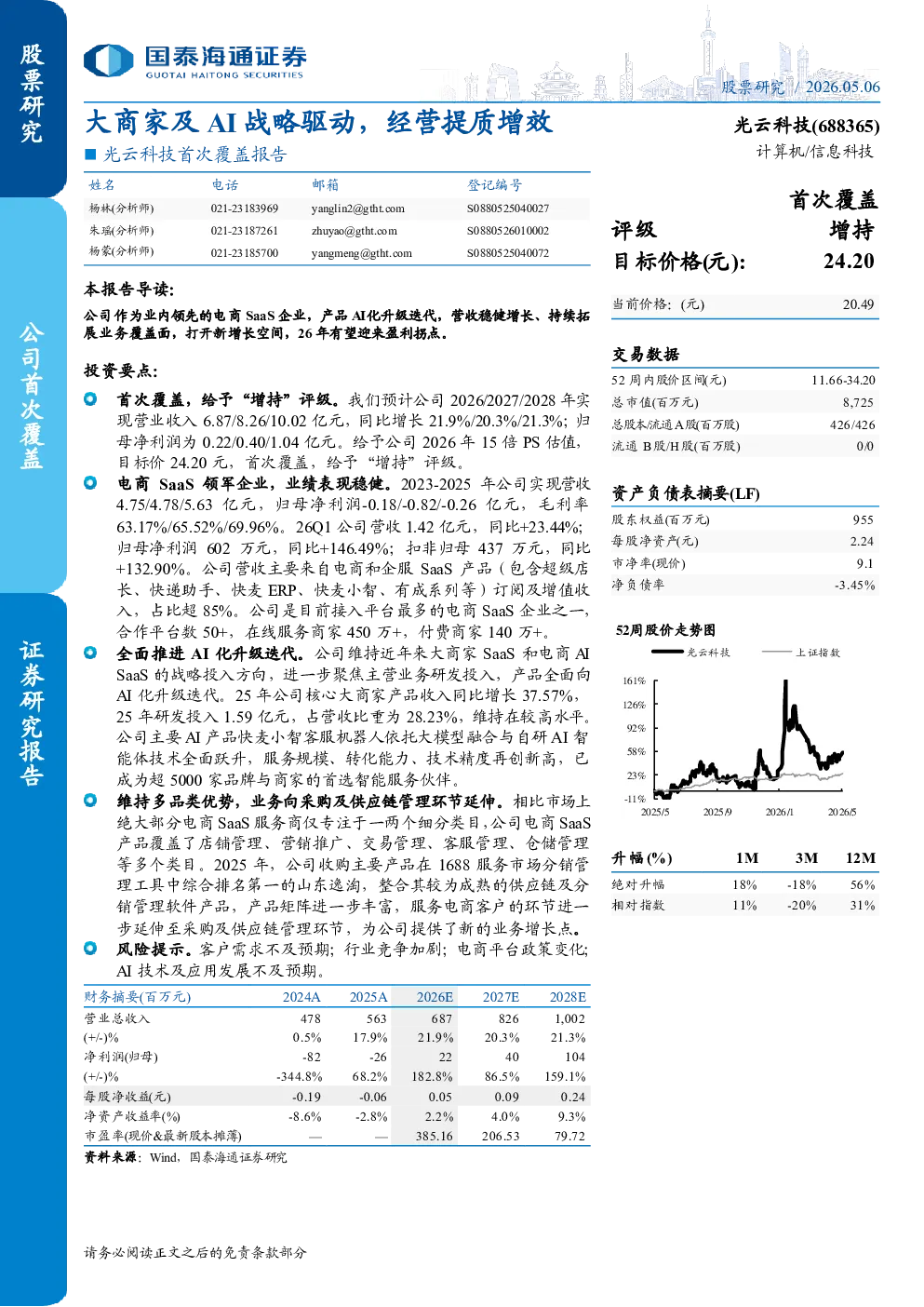
Task: Click 2028E ROE value 9.3%
Action: pyautogui.click(x=572, y=1116)
